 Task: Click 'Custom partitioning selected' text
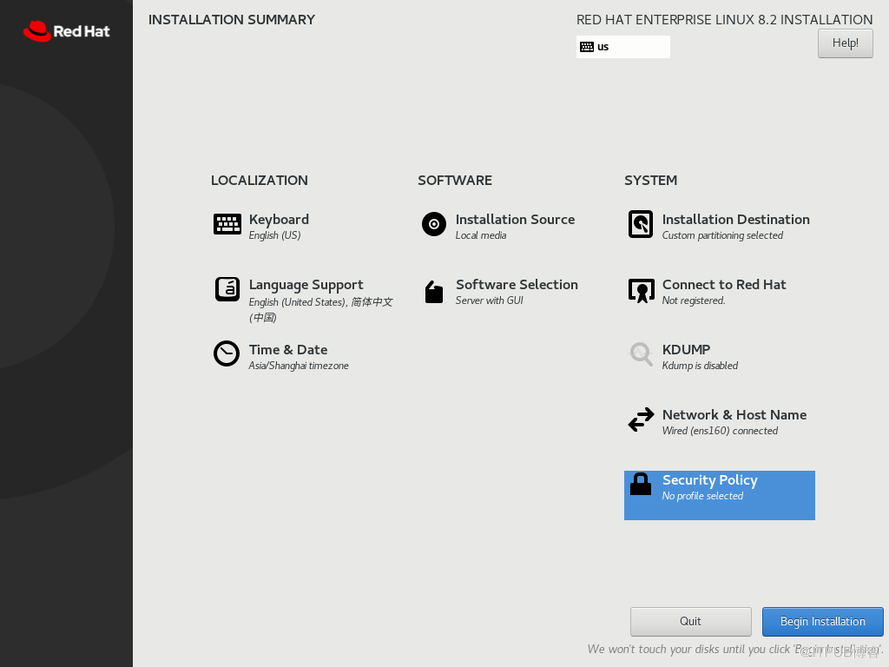722,235
